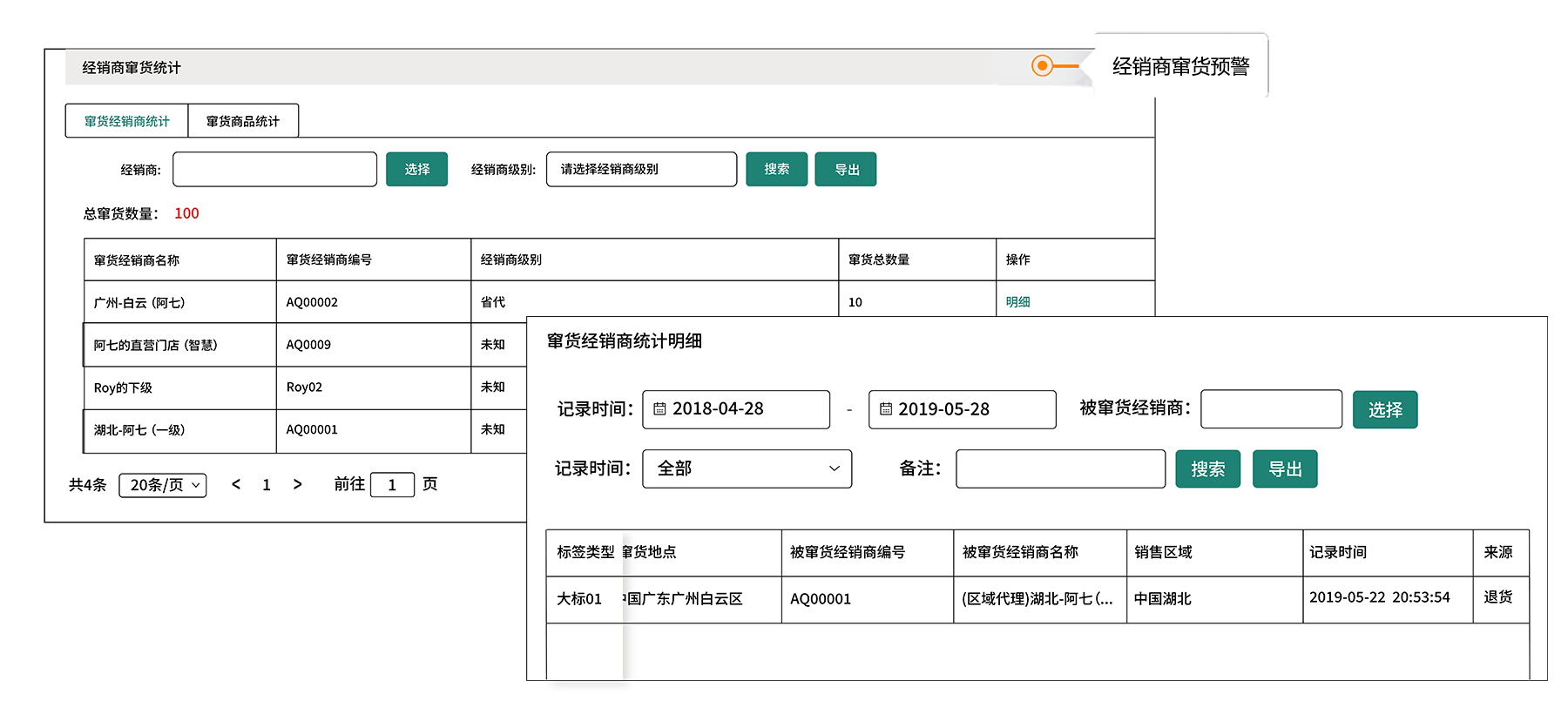This screenshot has height=721, width=1568.
Task: Click 导出 button in detail panel
Action: point(1284,468)
